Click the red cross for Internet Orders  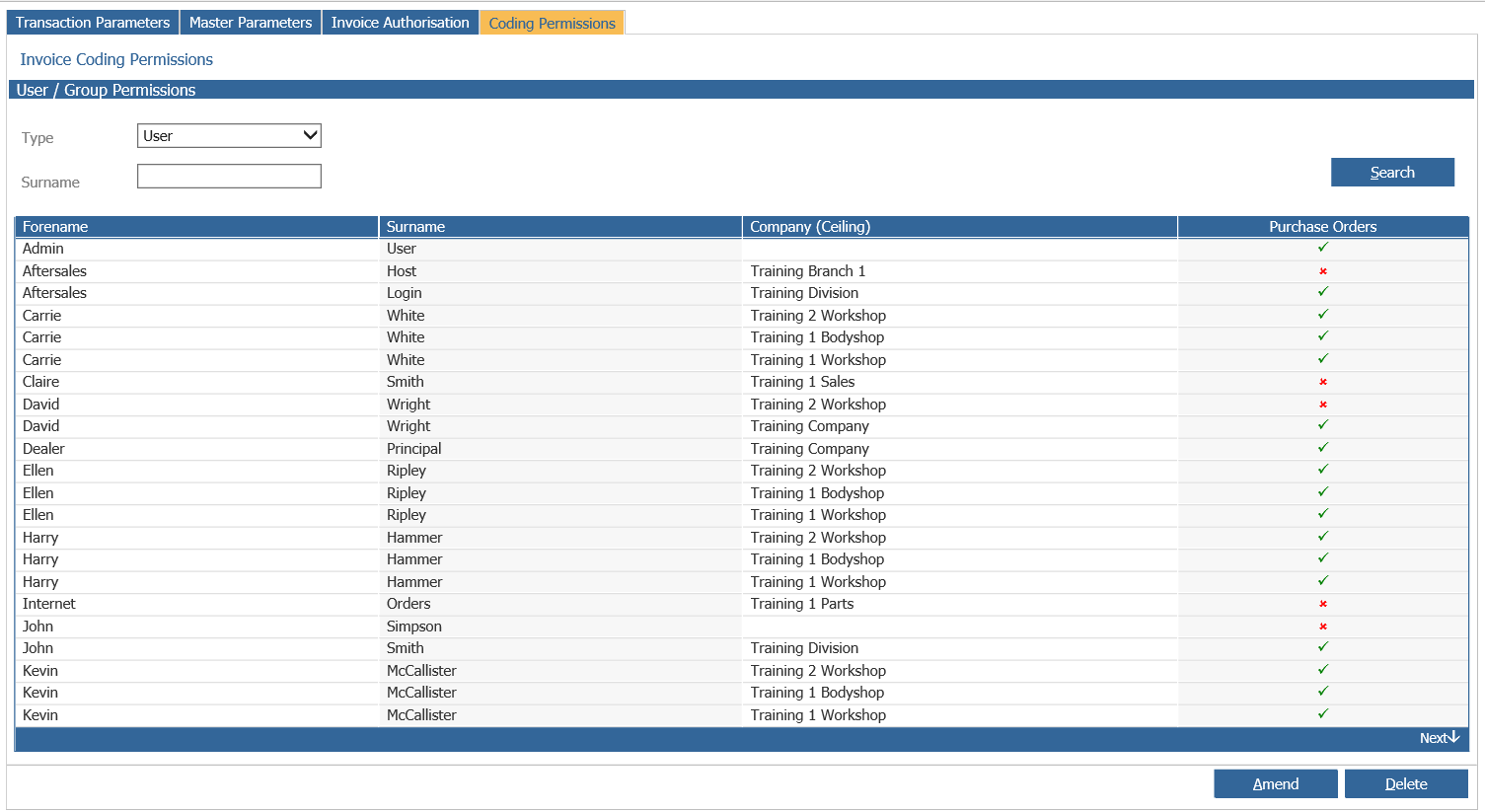[1322, 604]
